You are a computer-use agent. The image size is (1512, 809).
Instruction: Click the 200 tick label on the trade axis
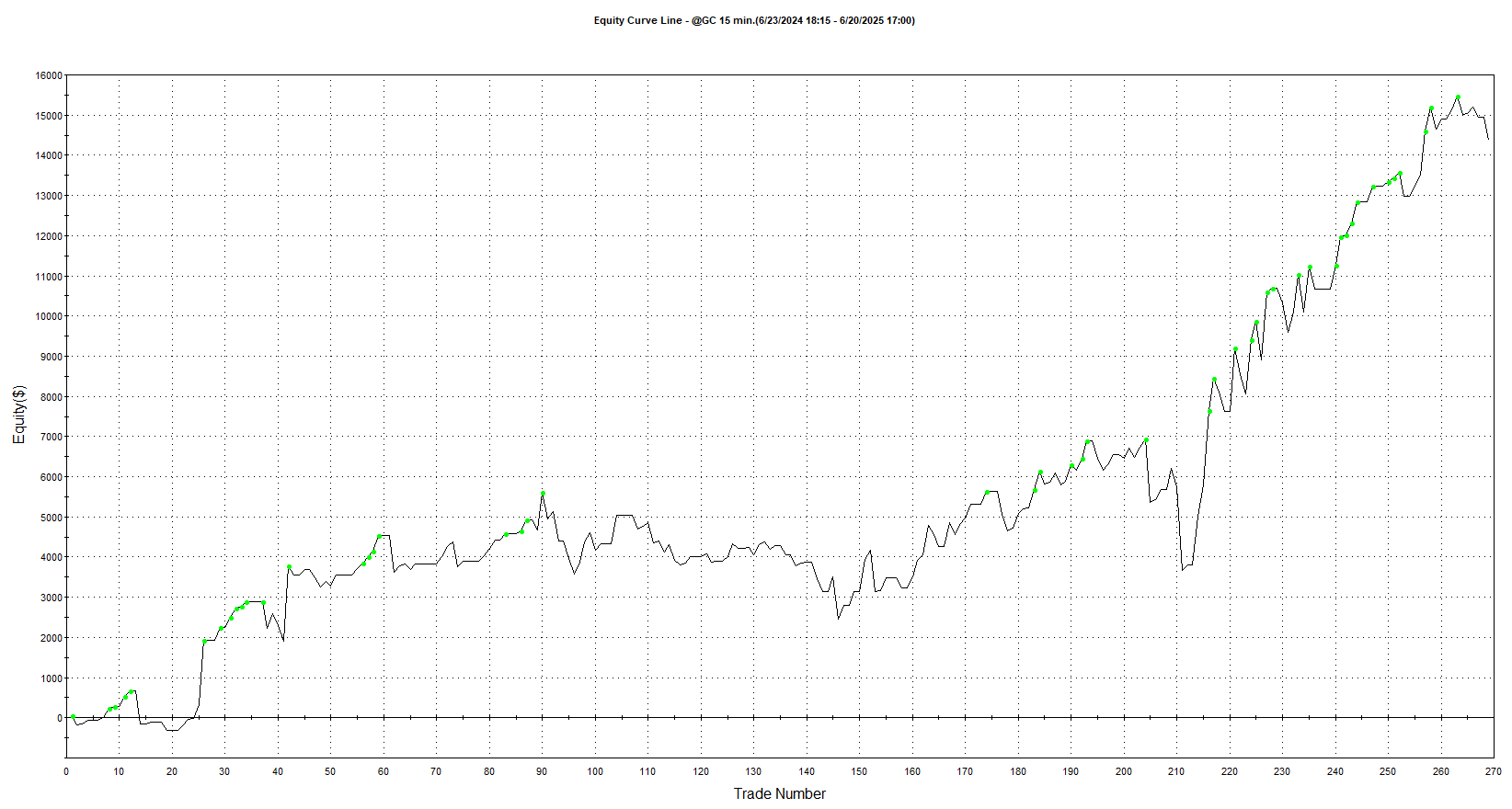(1124, 772)
